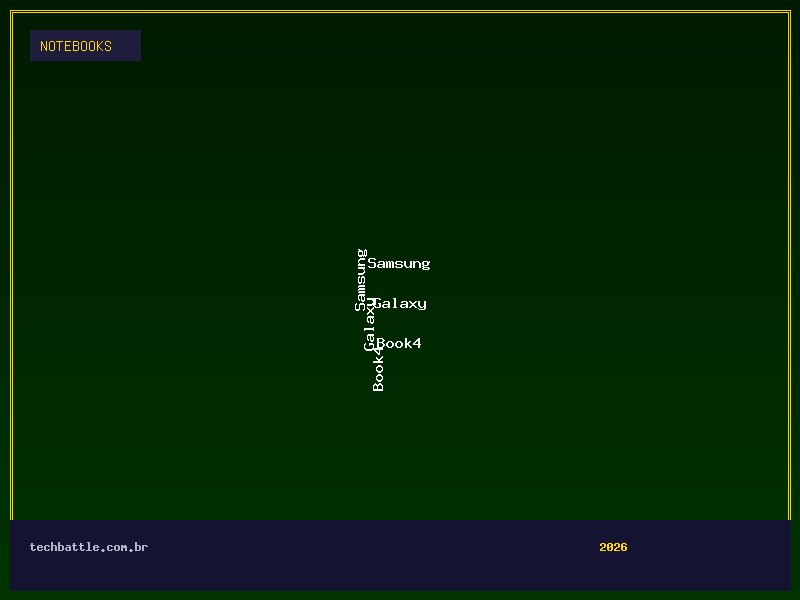800x600 pixels.
Task: Click the vertical rotated Samsung text
Action: [x=361, y=280]
